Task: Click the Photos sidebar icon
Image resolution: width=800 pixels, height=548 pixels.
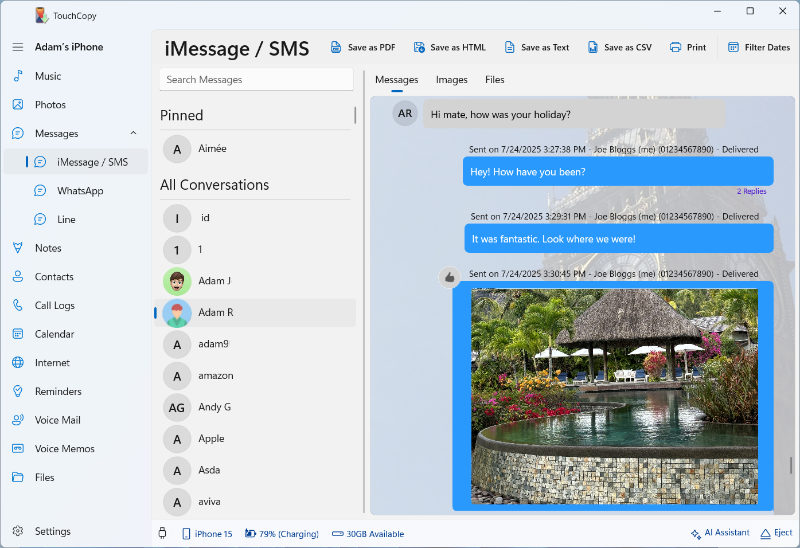Action: 18,105
